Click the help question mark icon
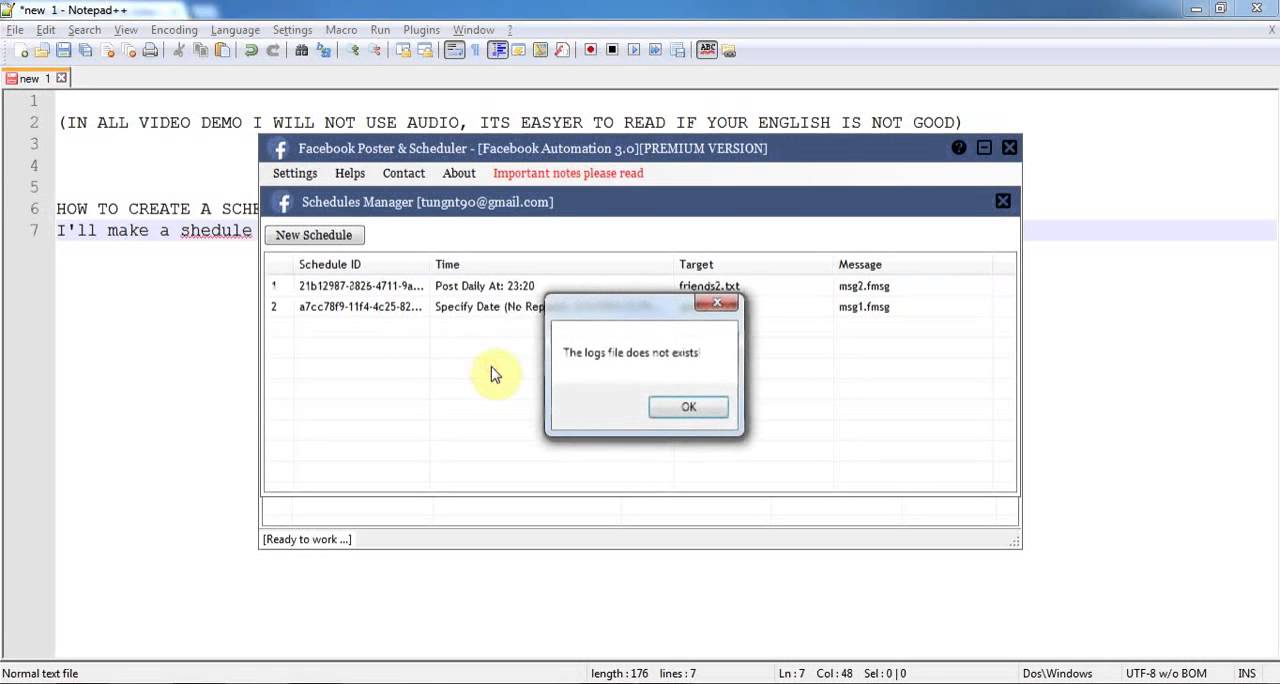Screen dimensions: 1280x684 point(958,148)
